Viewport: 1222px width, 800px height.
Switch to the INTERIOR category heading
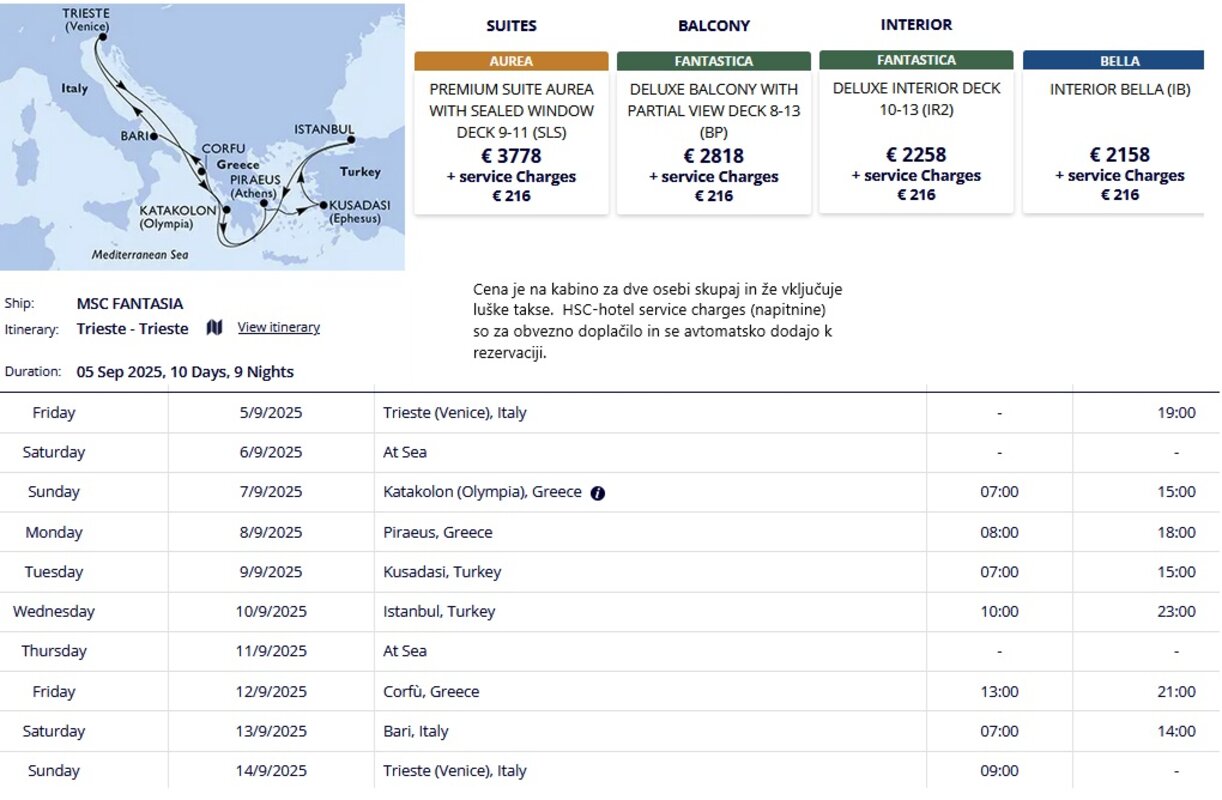pyautogui.click(x=916, y=25)
